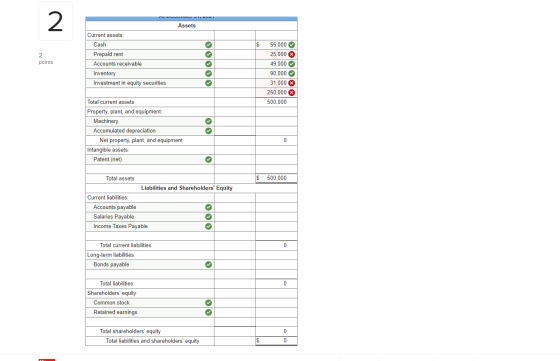Open the Salaries Payable account name cell
Image resolution: width=560 pixels, height=361 pixels.
click(x=150, y=216)
